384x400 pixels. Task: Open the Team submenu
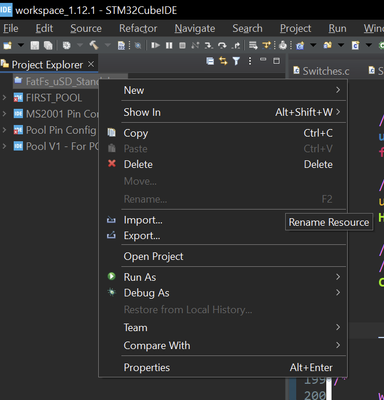coord(223,327)
